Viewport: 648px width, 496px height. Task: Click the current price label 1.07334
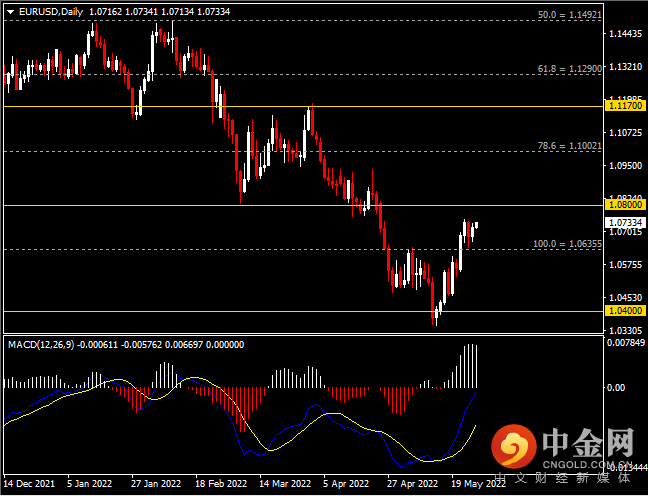[x=626, y=223]
